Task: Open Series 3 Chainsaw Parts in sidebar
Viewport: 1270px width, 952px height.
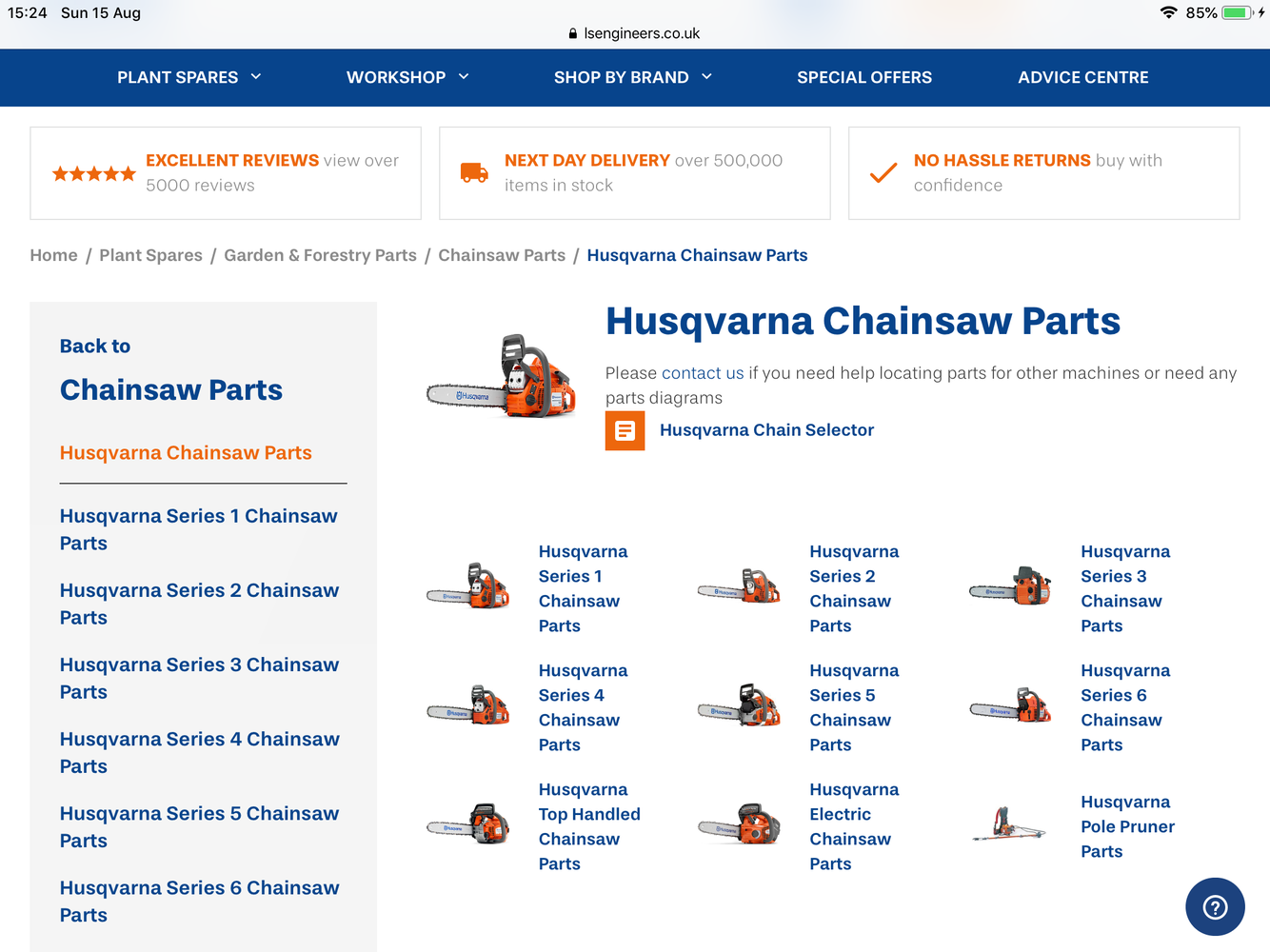Action: coord(199,678)
